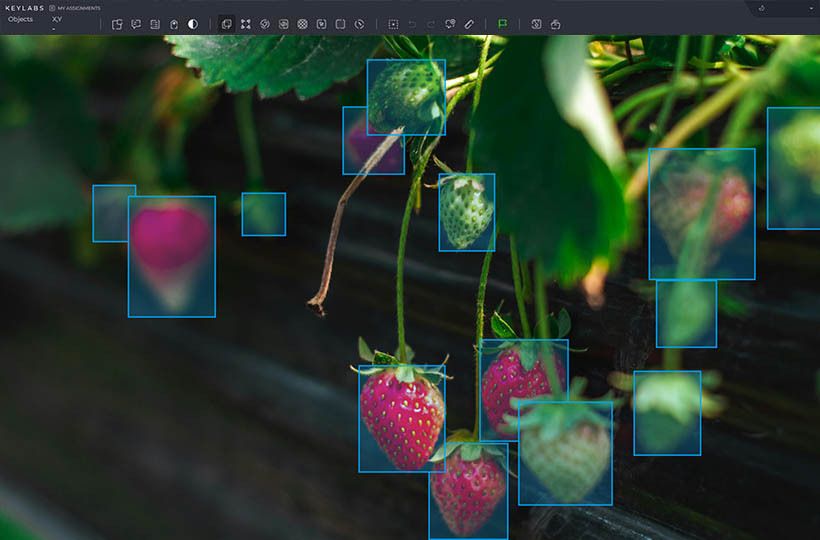Open the MY ASSIGNMENTS link
This screenshot has height=540, width=820.
(79, 8)
